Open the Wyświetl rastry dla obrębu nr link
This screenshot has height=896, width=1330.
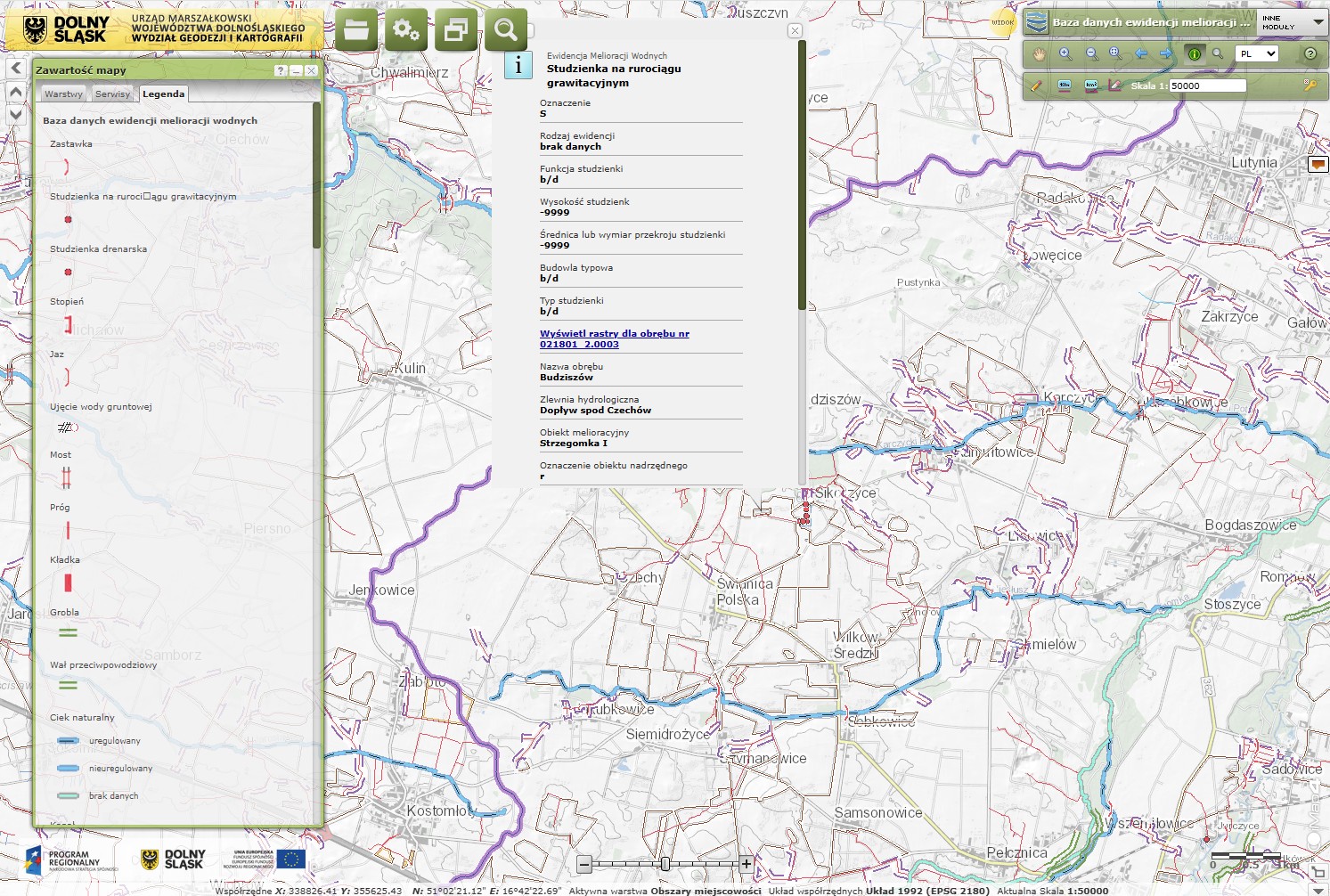tap(615, 338)
